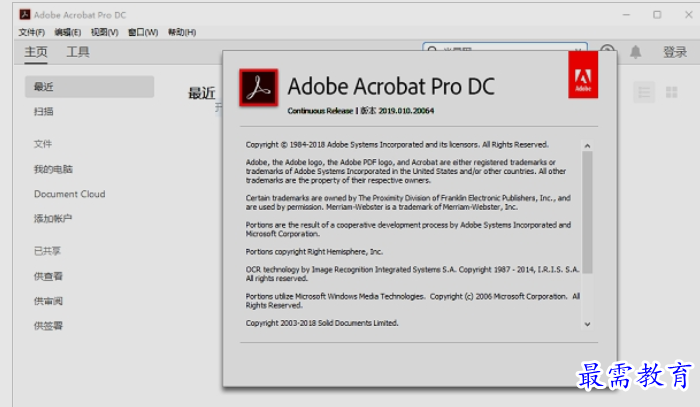Click the search field in toolbar
Screen dimensions: 700x407
click(x=505, y=47)
